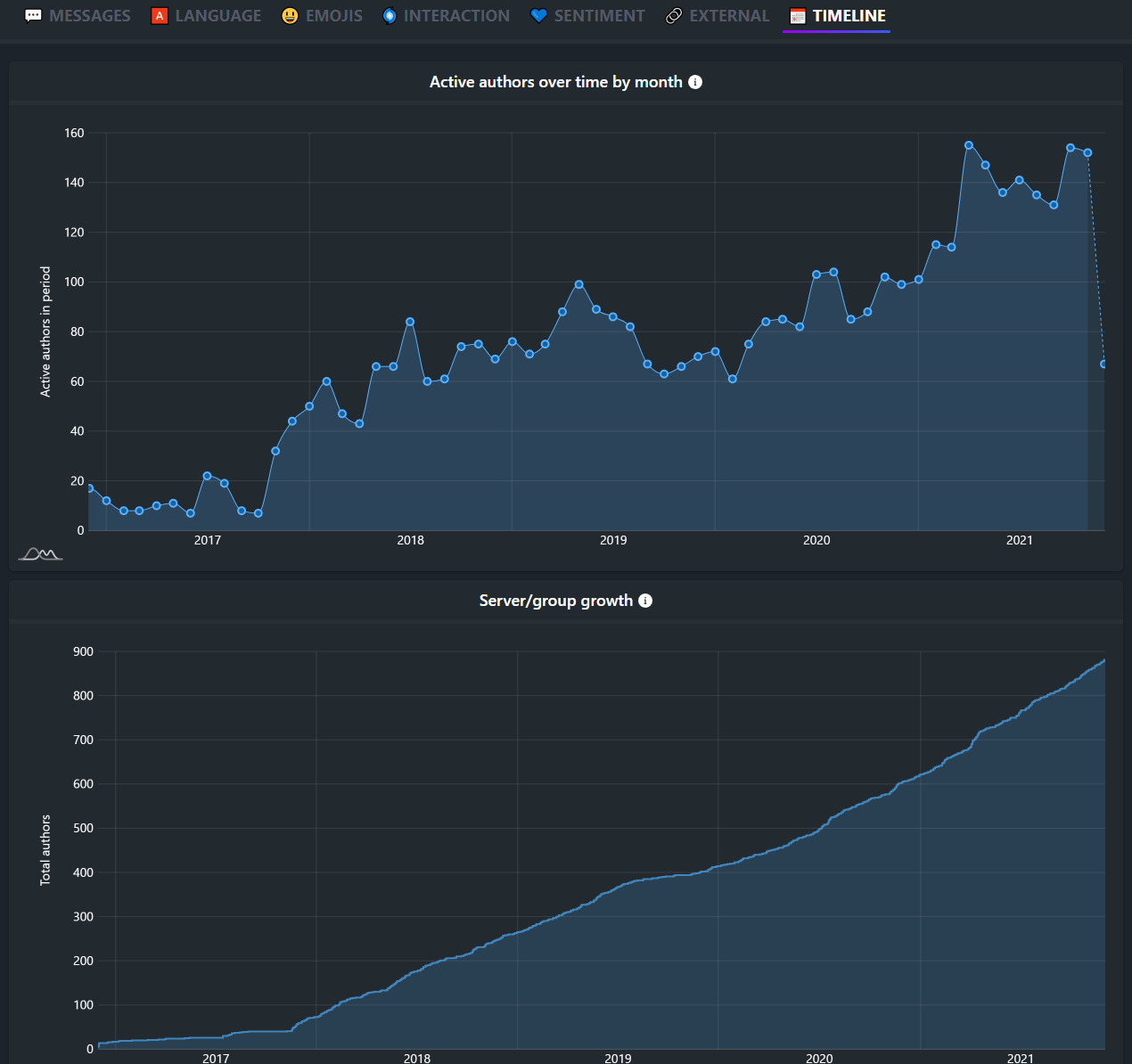The width and height of the screenshot is (1132, 1064).
Task: Click the Active authors over time title
Action: pyautogui.click(x=553, y=81)
